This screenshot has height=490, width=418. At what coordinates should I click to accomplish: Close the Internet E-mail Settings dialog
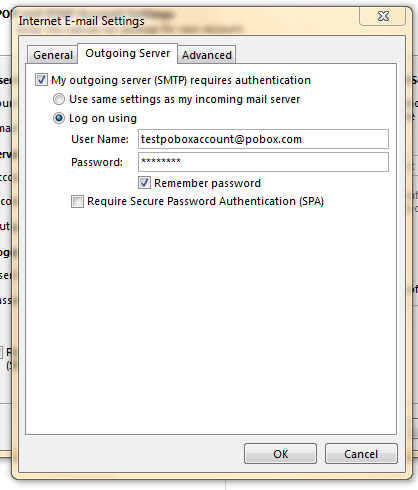[x=383, y=16]
